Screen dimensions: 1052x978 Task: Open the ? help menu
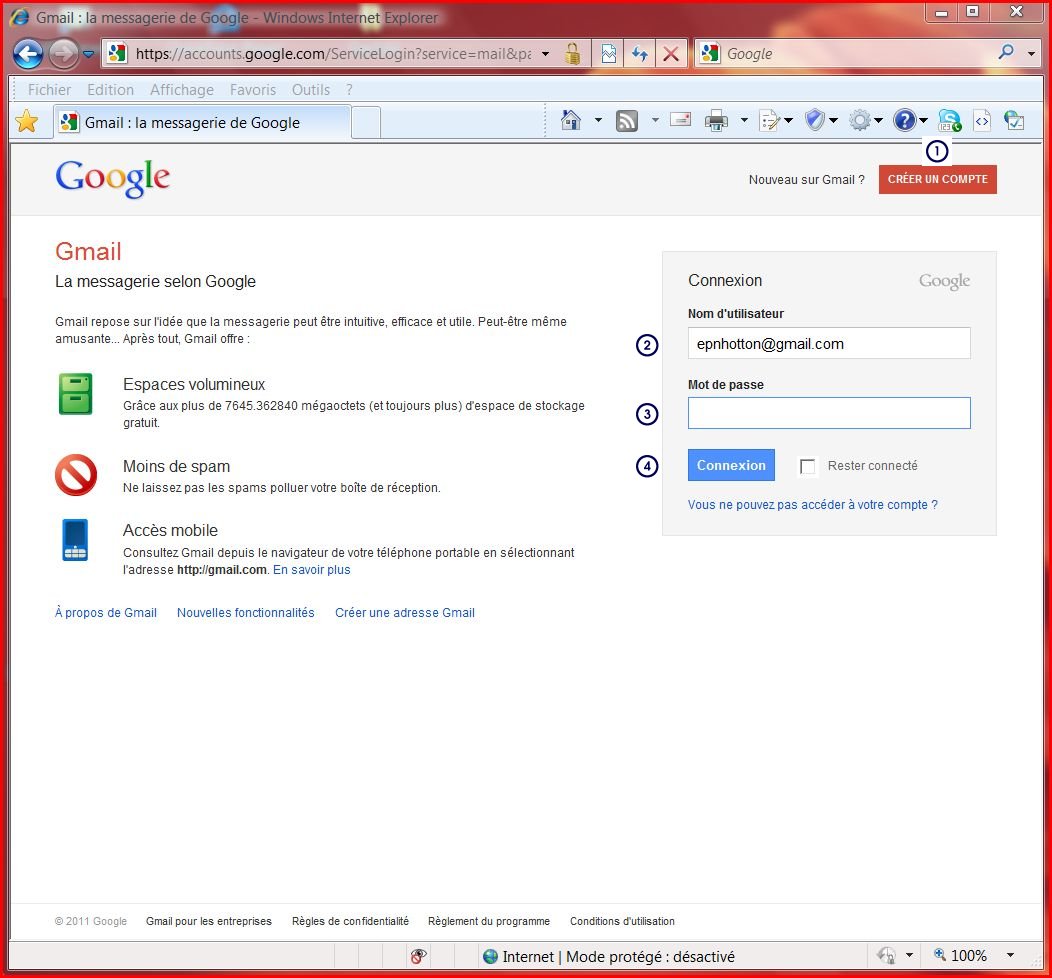(349, 90)
